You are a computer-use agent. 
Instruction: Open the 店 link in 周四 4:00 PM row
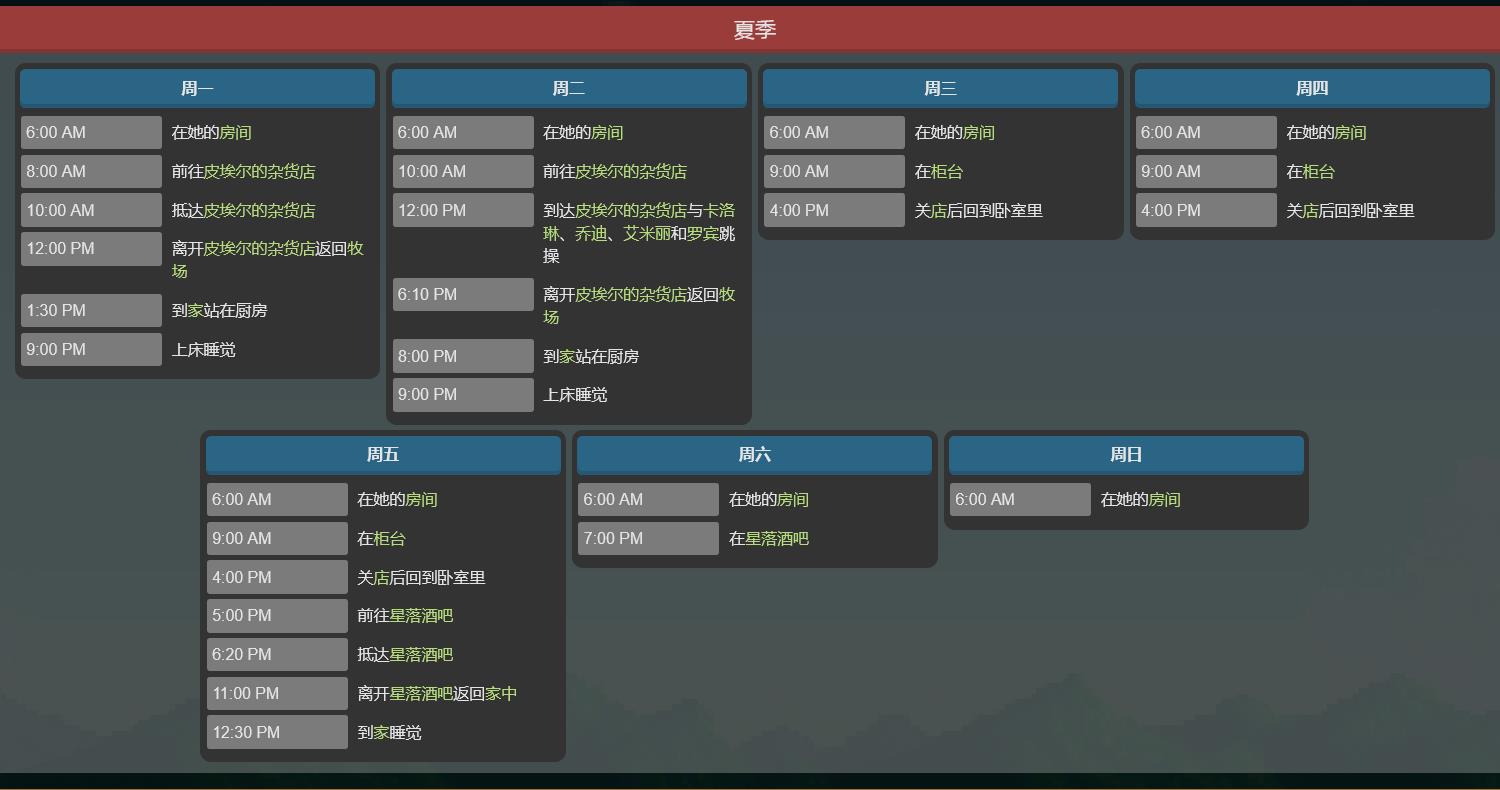click(1310, 210)
